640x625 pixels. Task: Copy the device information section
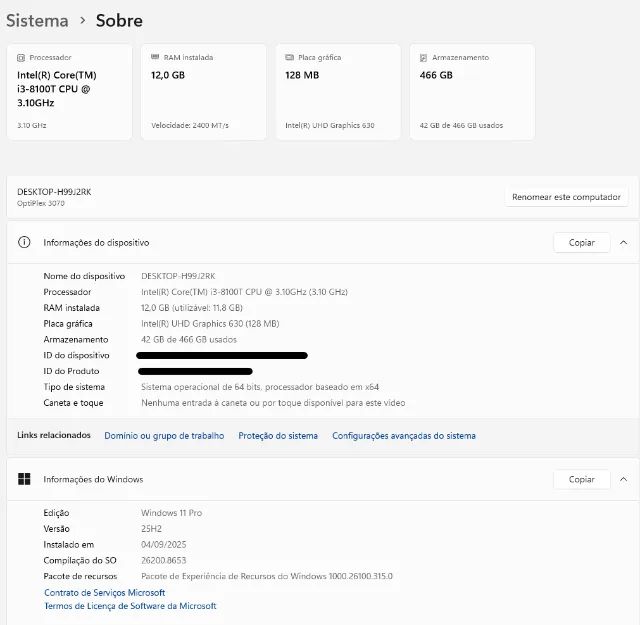[x=582, y=242]
